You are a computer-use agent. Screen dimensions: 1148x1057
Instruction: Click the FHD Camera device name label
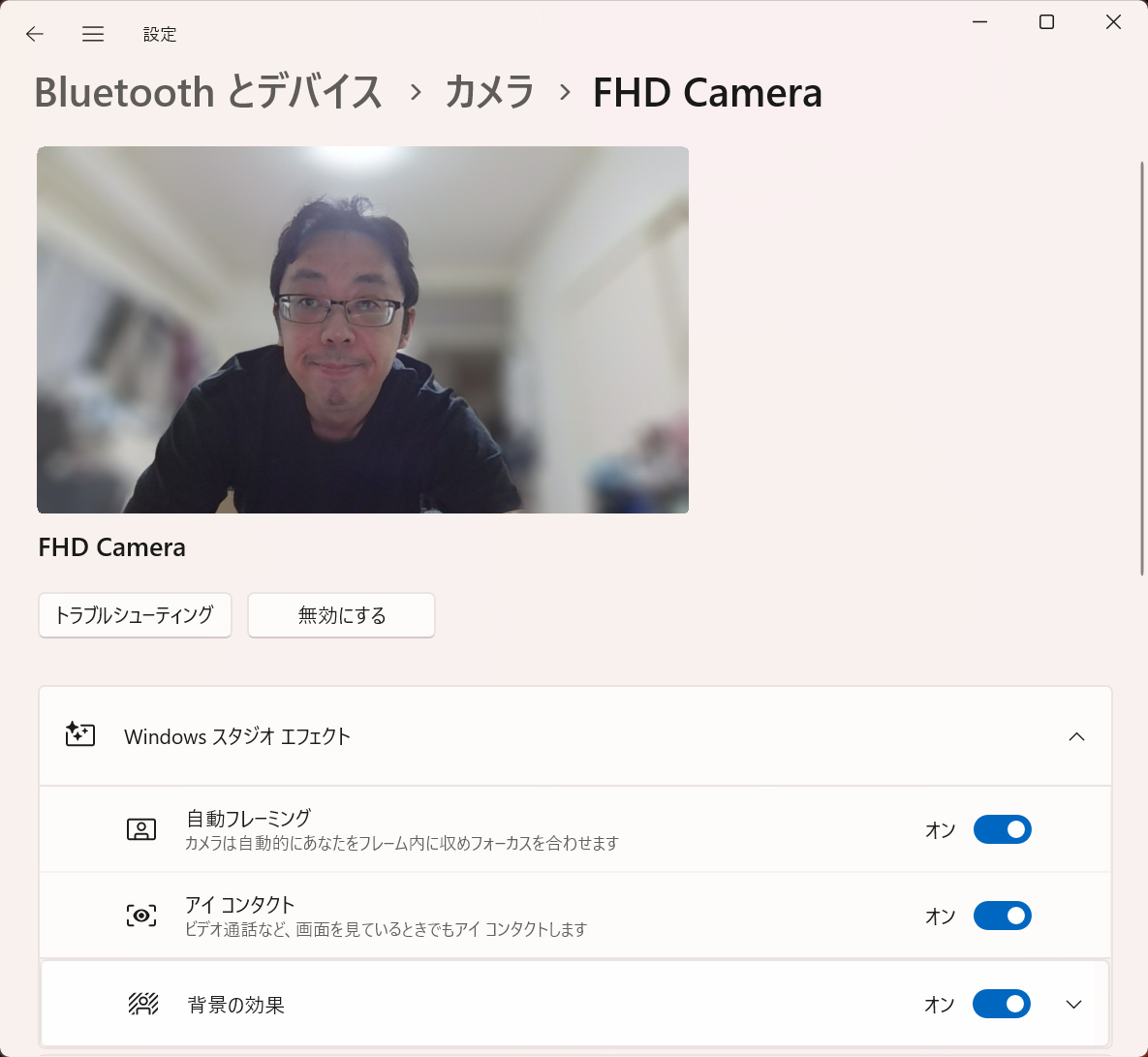pos(112,547)
